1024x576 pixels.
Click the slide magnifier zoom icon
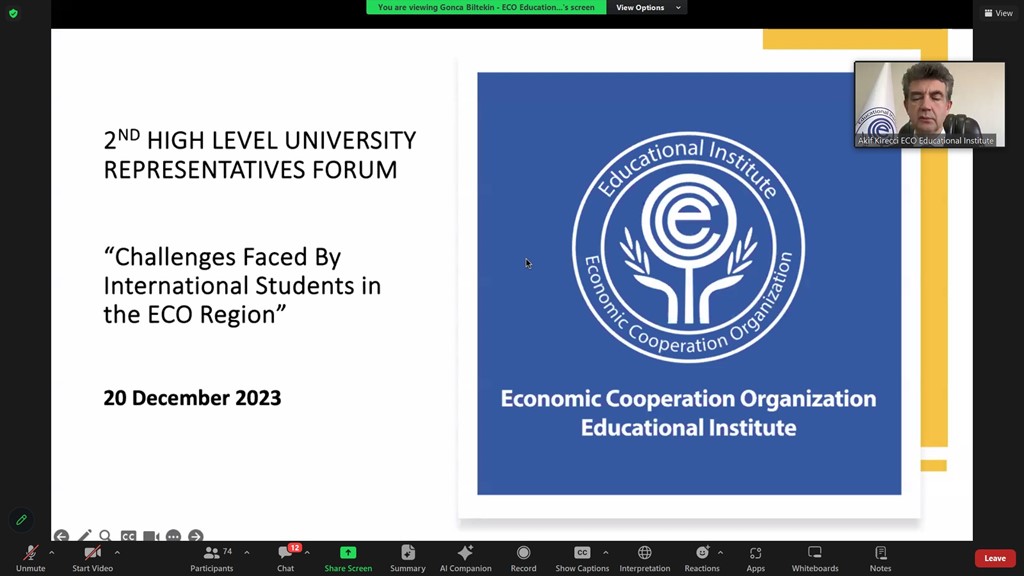(x=105, y=536)
